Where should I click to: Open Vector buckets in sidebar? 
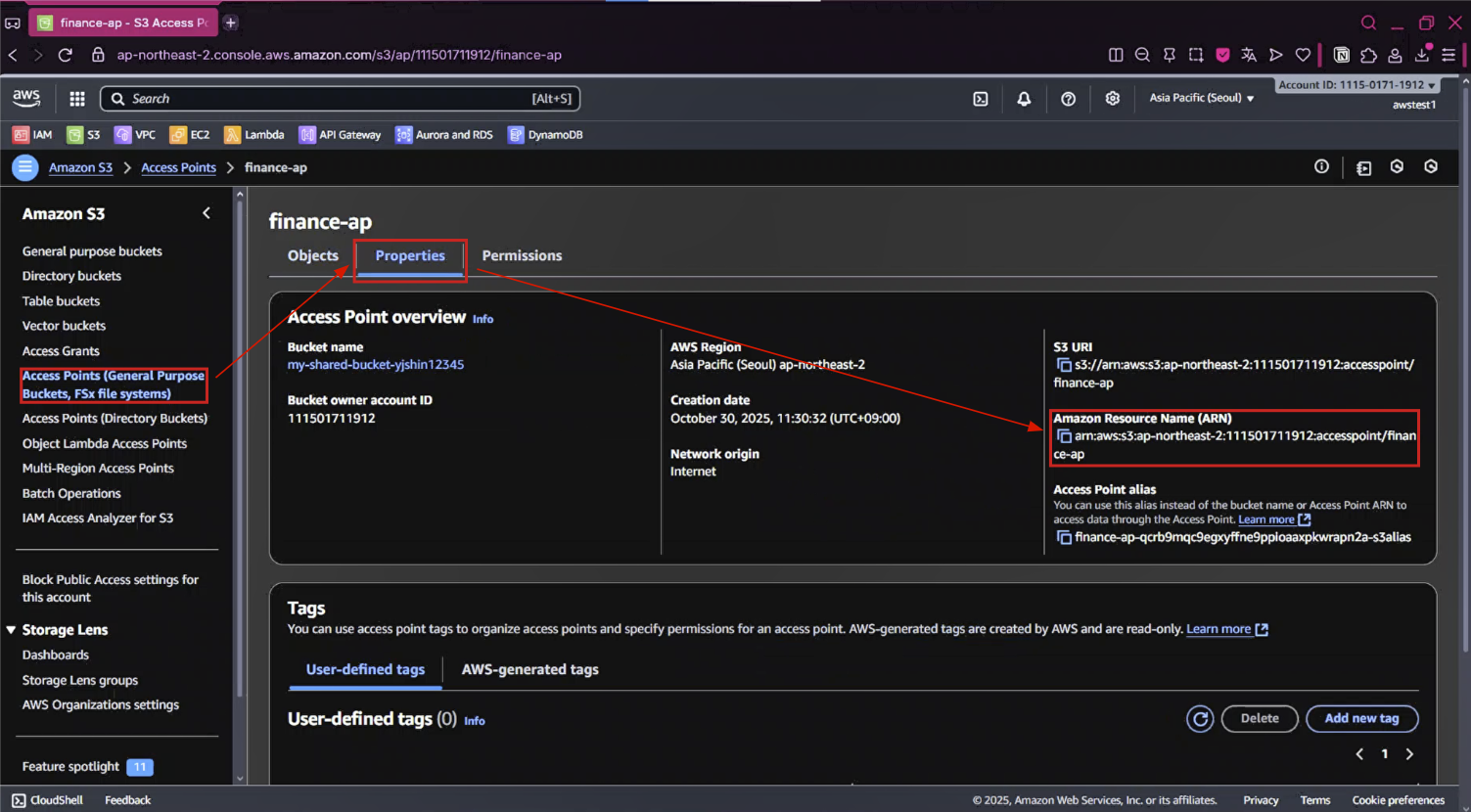[64, 326]
